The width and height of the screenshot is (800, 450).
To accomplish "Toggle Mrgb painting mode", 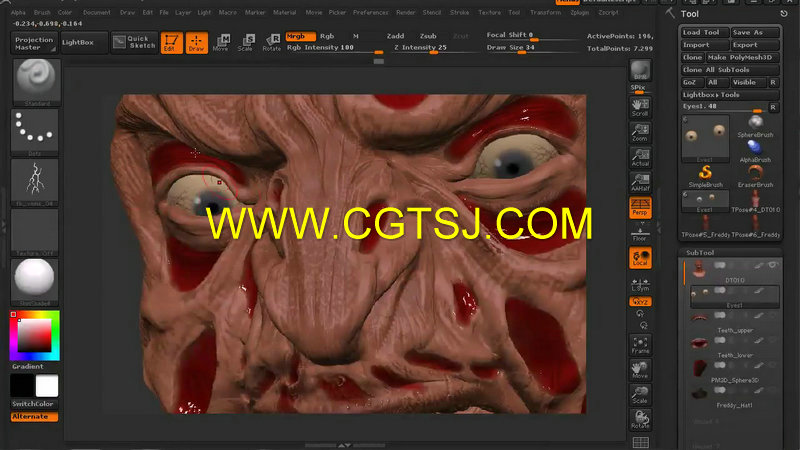I will [x=300, y=36].
